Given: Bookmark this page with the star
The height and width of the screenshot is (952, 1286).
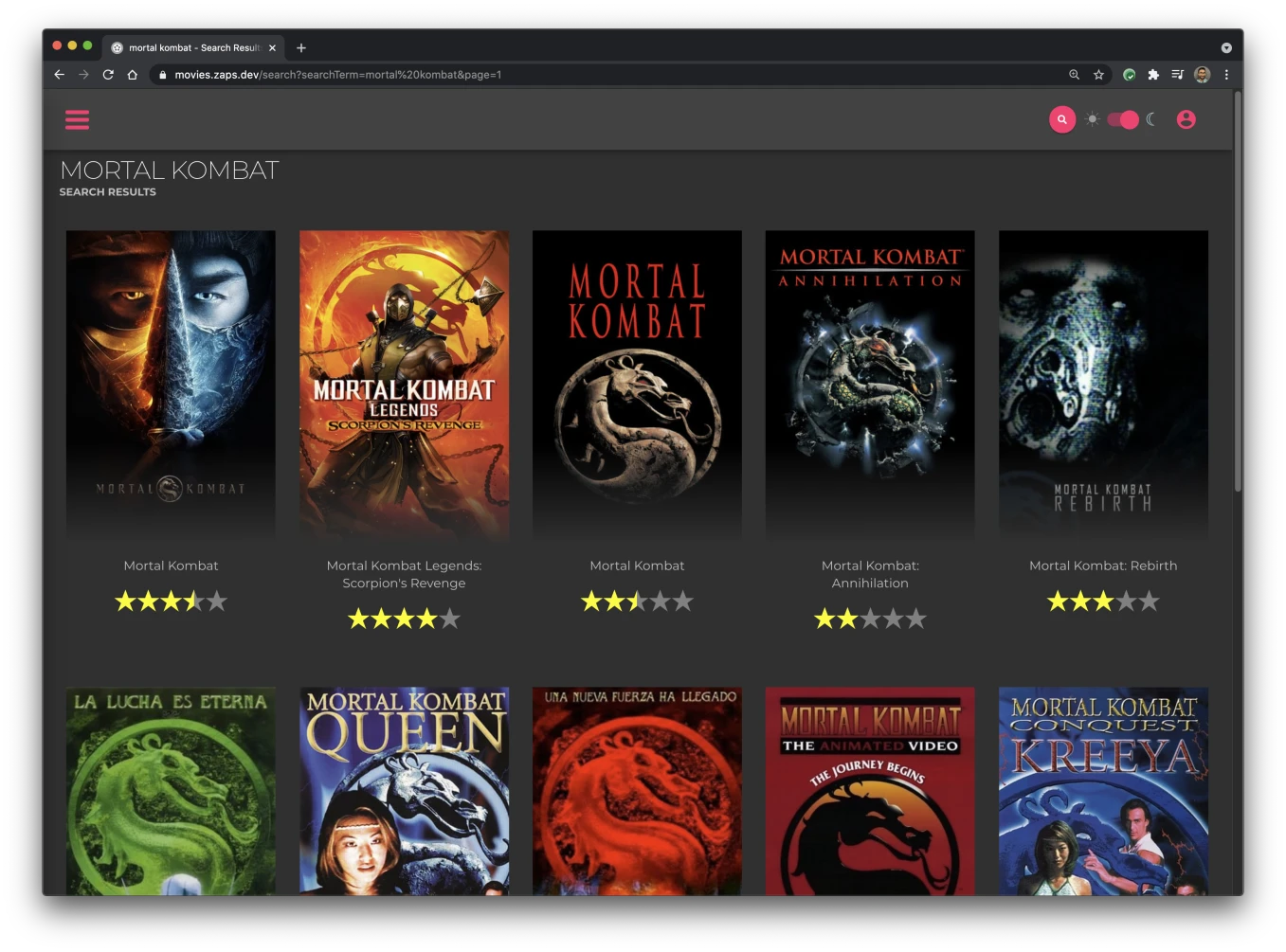Looking at the screenshot, I should pyautogui.click(x=1098, y=74).
